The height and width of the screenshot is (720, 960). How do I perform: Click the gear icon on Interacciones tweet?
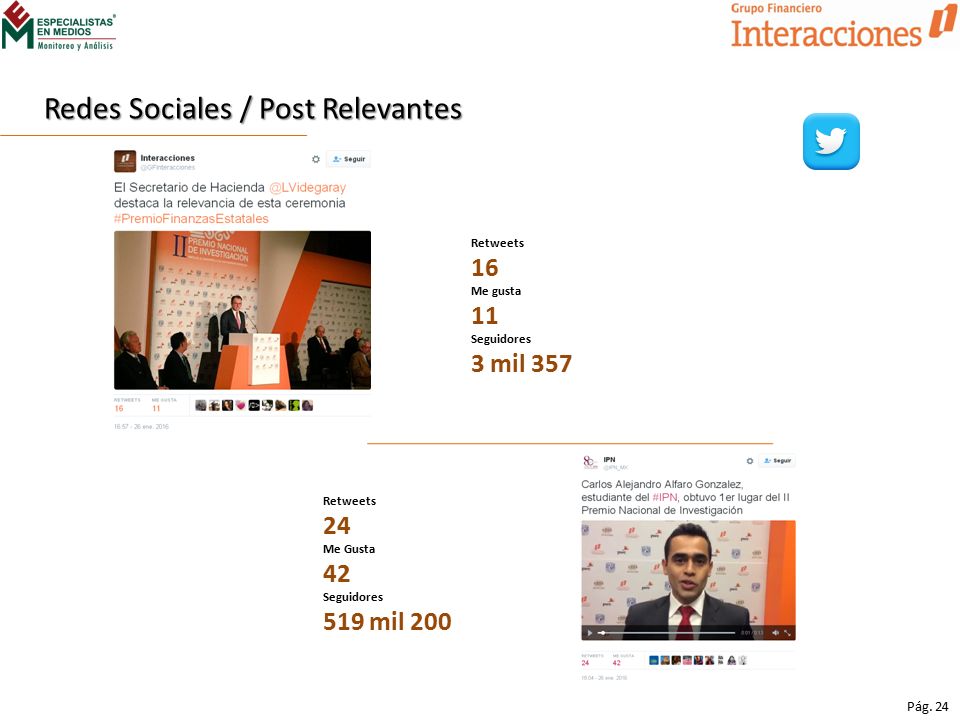click(x=316, y=159)
